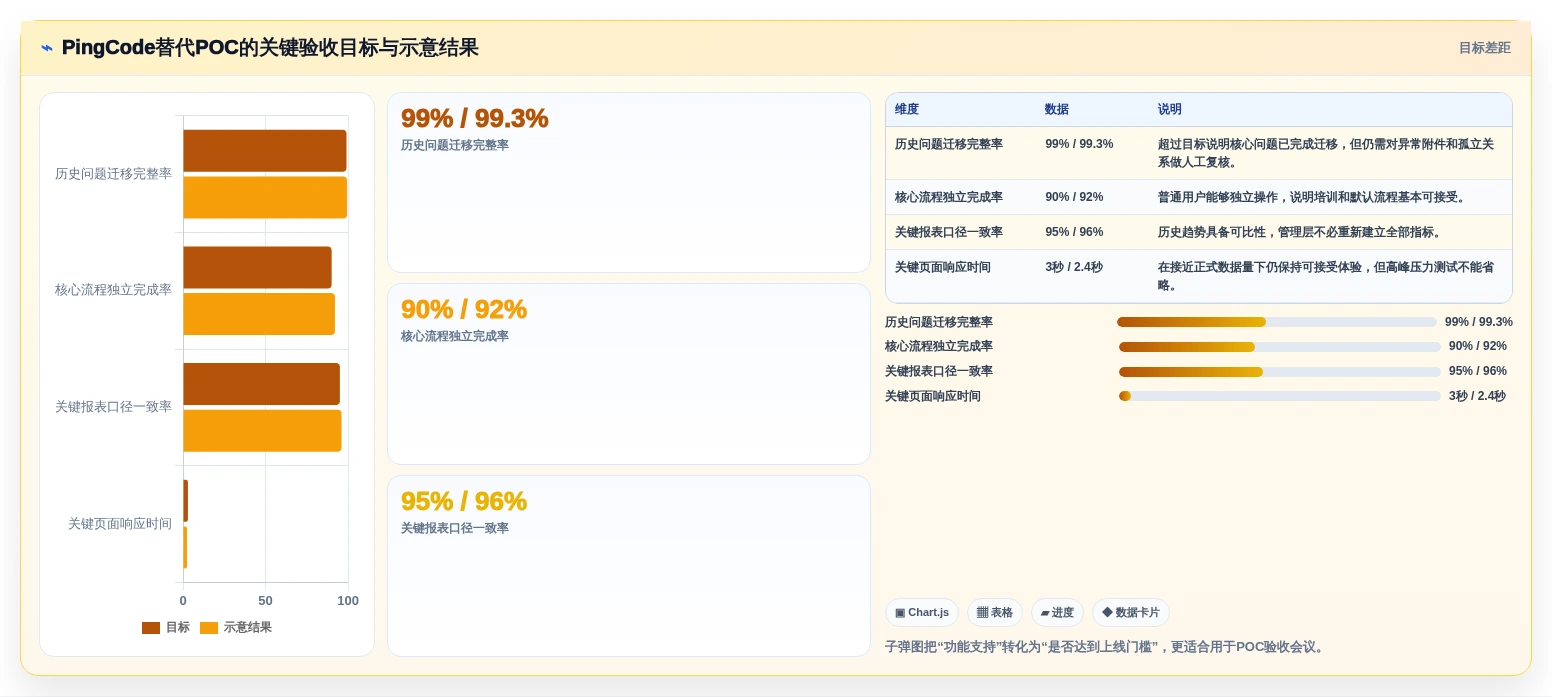Open the 95% / 96% data card
Image resolution: width=1552 pixels, height=697 pixels.
coord(629,566)
